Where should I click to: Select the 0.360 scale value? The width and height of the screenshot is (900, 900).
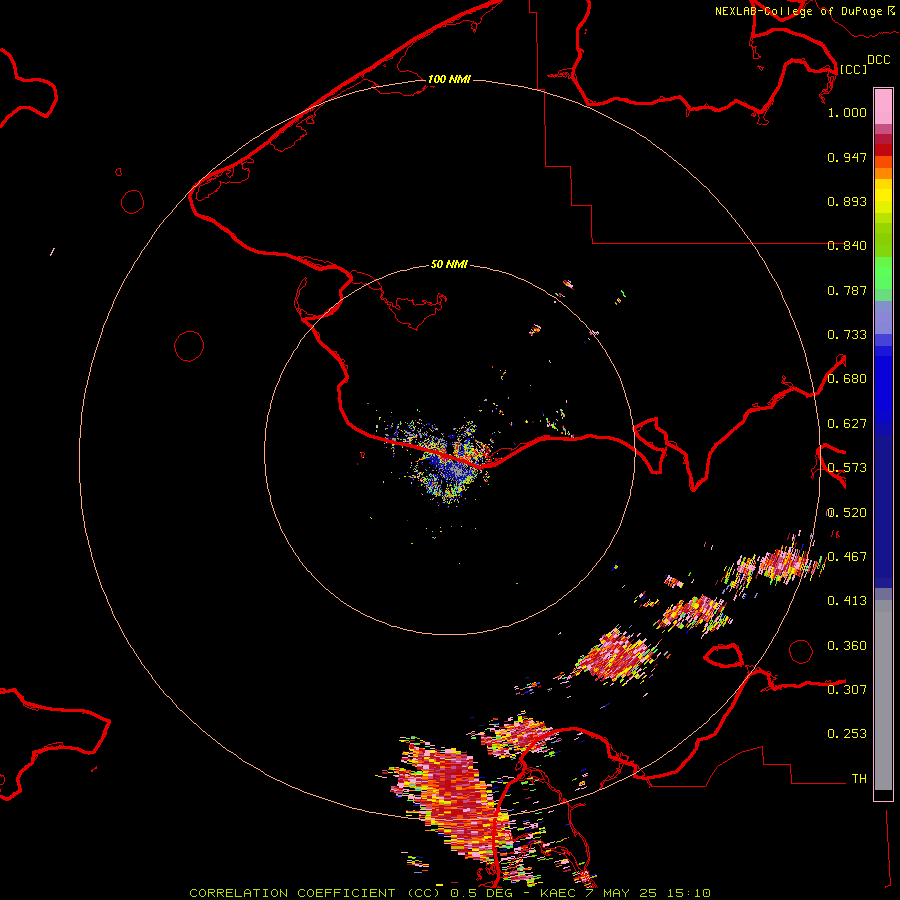847,646
